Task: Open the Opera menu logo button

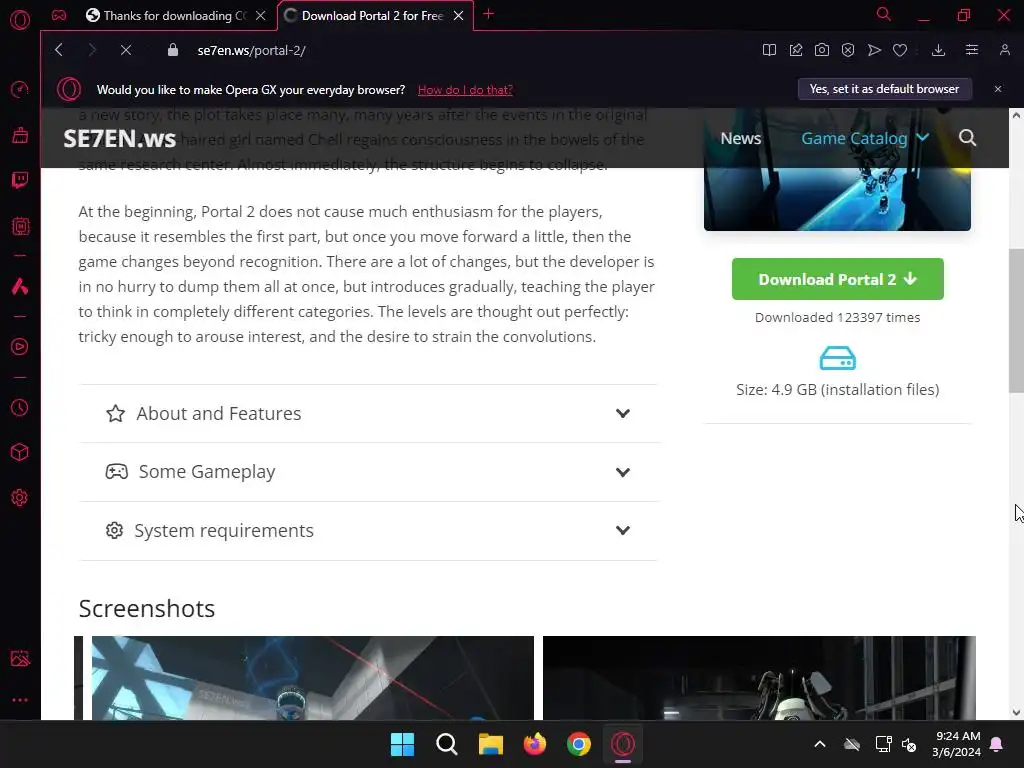Action: 20,20
